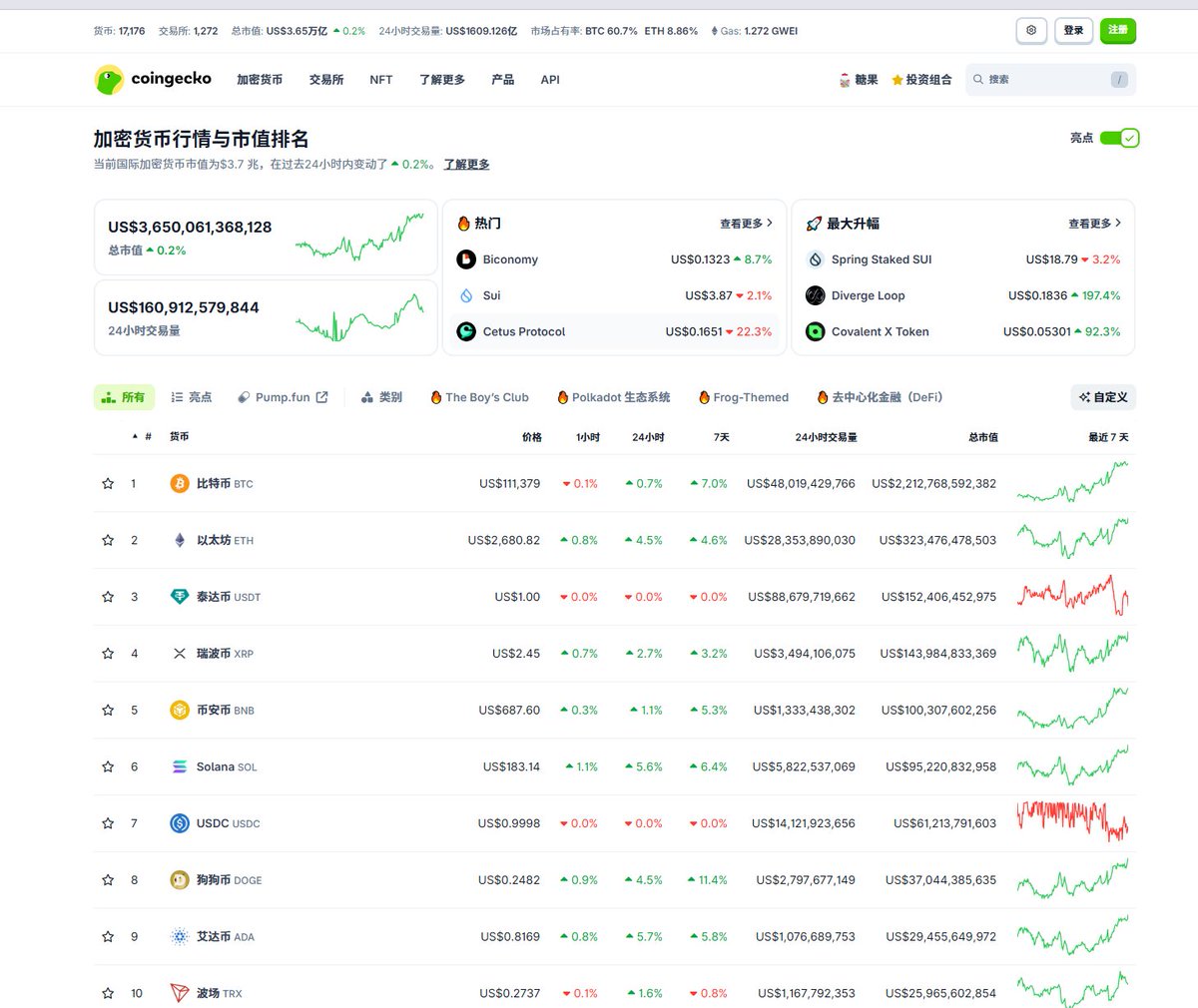
Task: Sort by 24小时 change column header
Action: tap(648, 437)
